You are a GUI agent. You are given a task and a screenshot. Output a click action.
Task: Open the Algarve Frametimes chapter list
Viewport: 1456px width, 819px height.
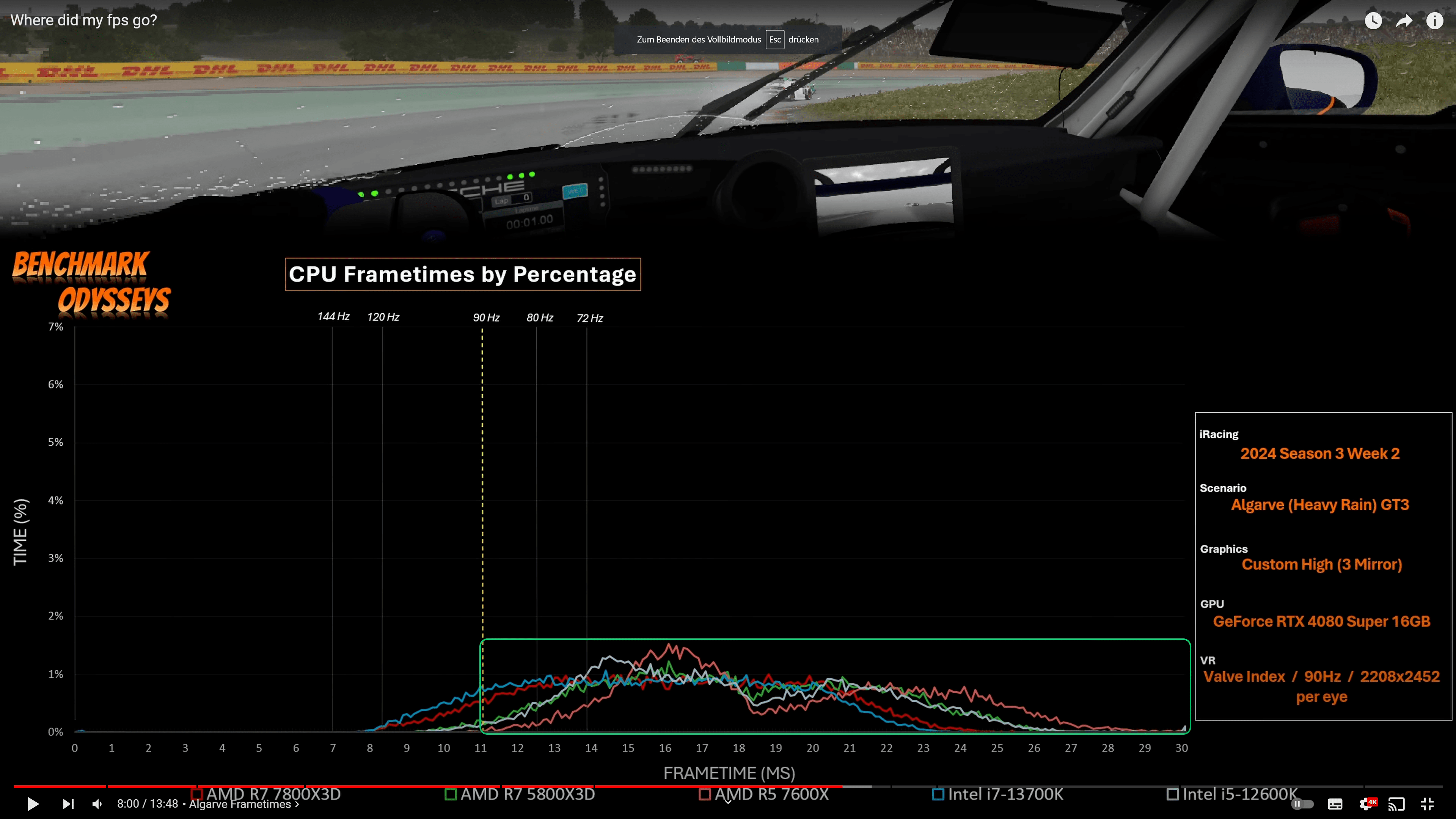[x=243, y=804]
